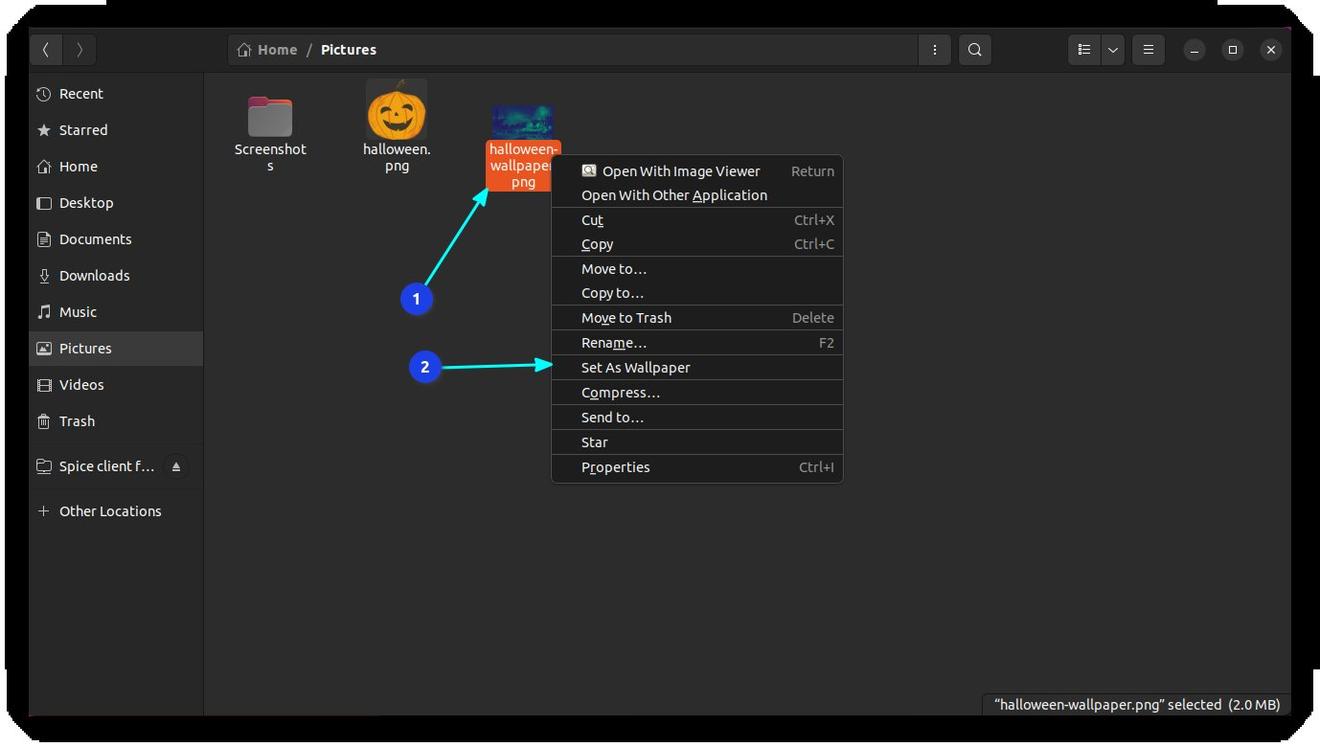Open the Starred sidebar item
Viewport: 1320px width, 747px height.
83,130
